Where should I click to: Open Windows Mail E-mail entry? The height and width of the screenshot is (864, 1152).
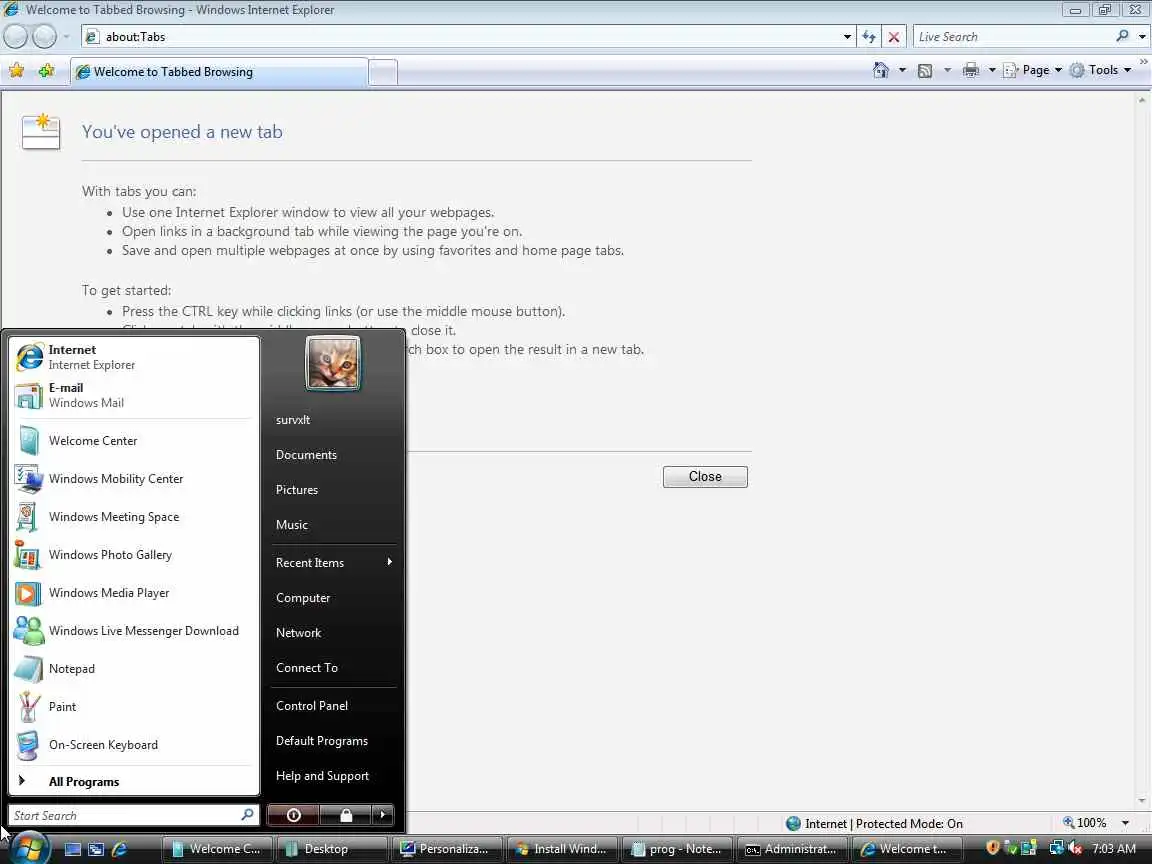pyautogui.click(x=134, y=395)
